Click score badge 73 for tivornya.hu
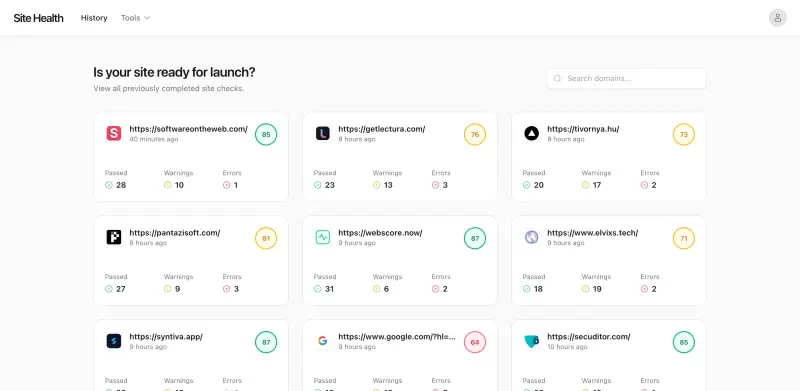 (x=684, y=135)
